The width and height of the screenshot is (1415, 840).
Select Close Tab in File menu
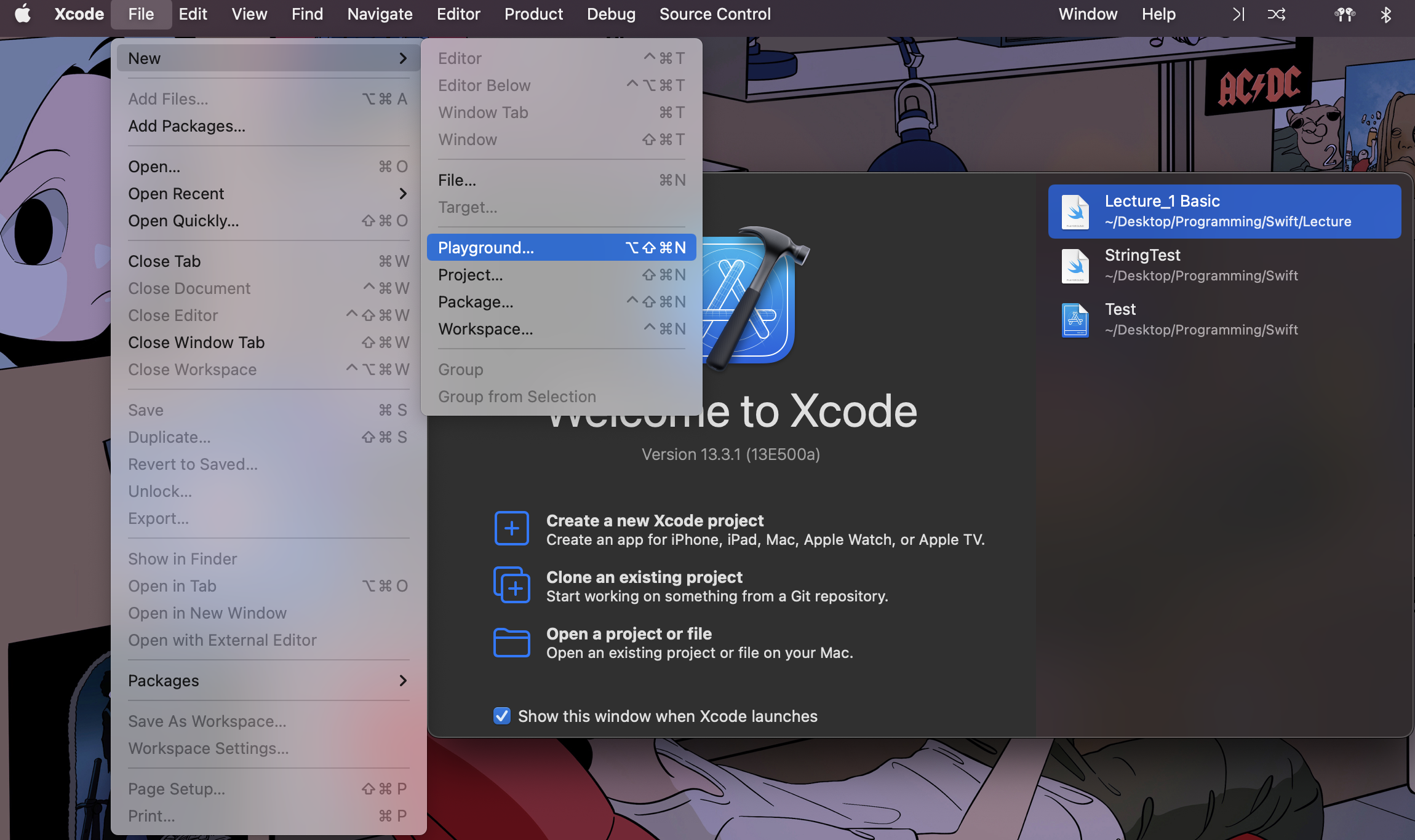coord(269,261)
